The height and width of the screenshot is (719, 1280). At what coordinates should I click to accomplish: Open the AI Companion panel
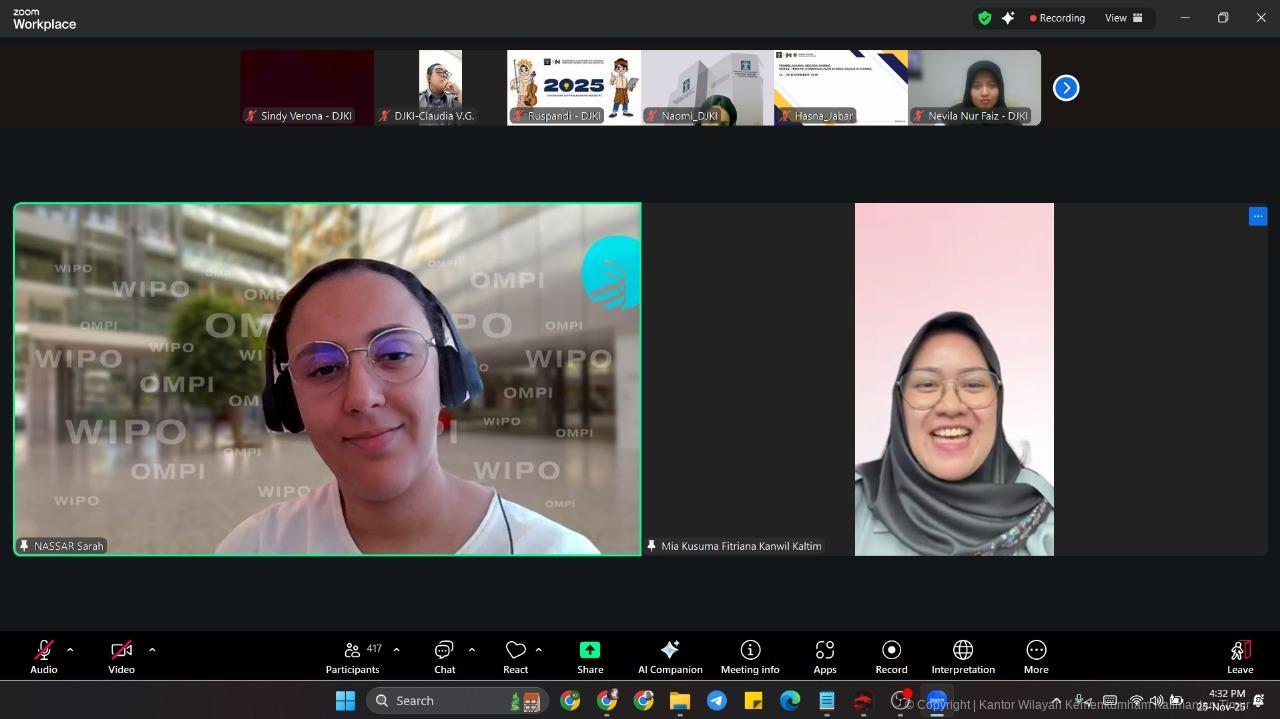[670, 656]
